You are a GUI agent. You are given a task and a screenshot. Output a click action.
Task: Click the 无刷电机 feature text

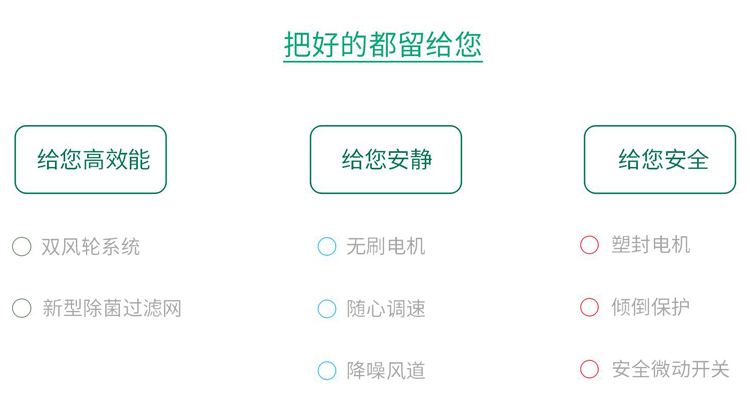coord(386,247)
